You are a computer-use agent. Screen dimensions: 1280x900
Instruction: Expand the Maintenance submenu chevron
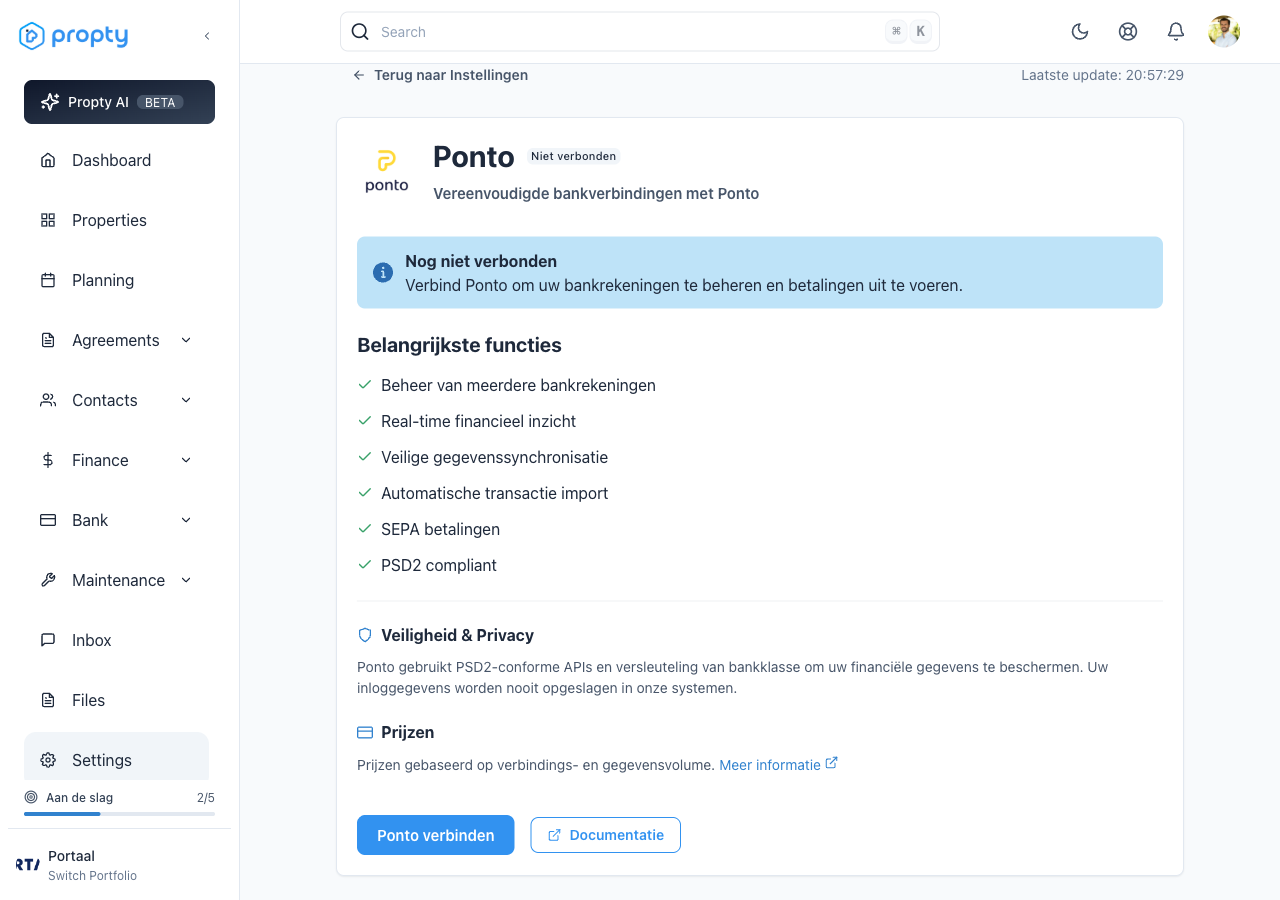tap(186, 580)
